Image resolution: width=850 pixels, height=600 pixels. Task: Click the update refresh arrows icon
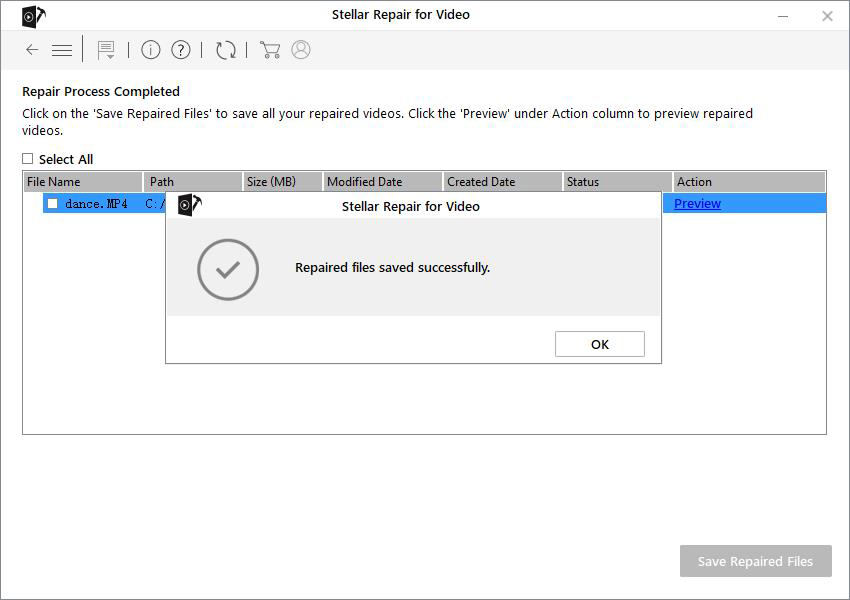tap(226, 50)
